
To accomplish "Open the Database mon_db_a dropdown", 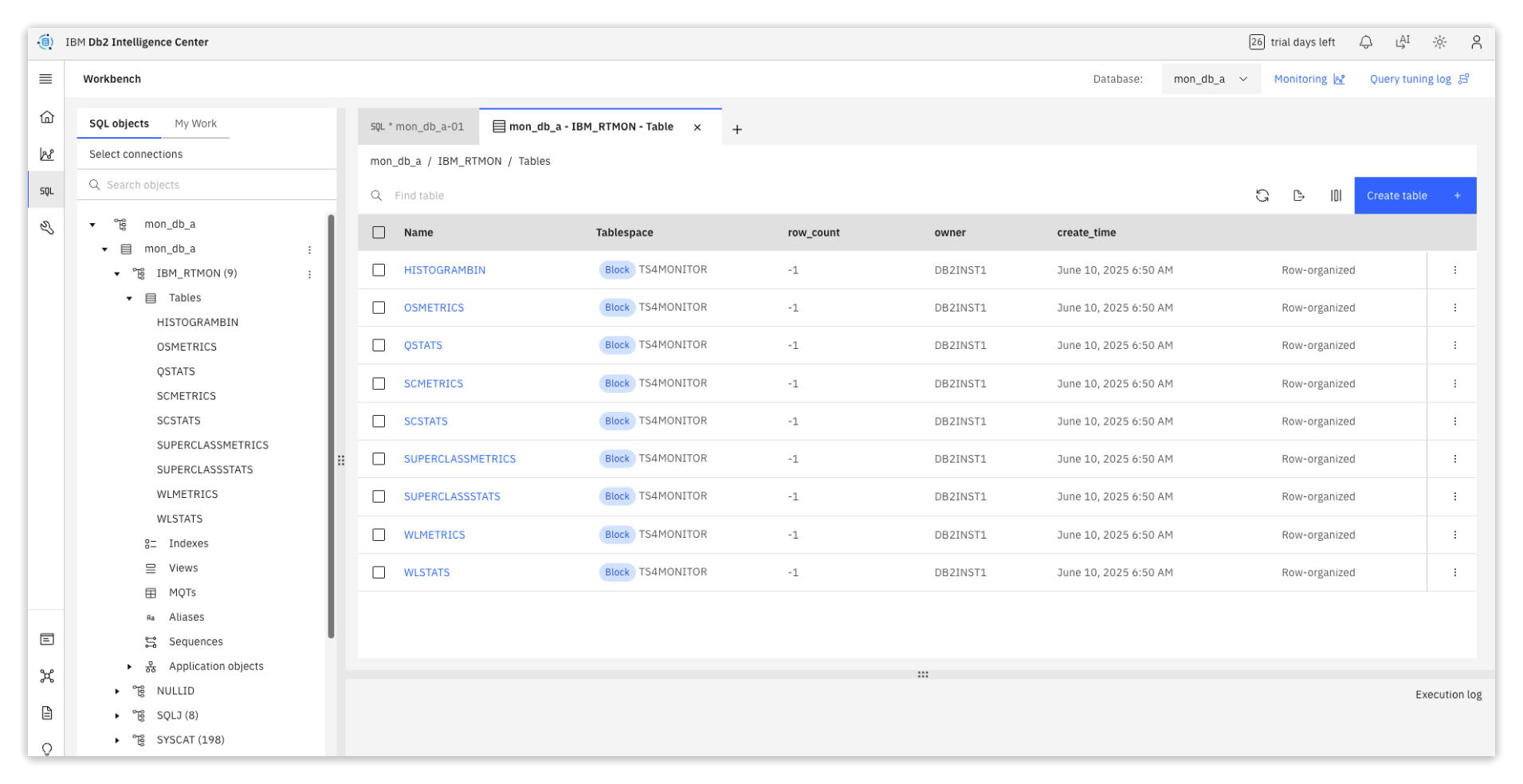I will [1211, 79].
